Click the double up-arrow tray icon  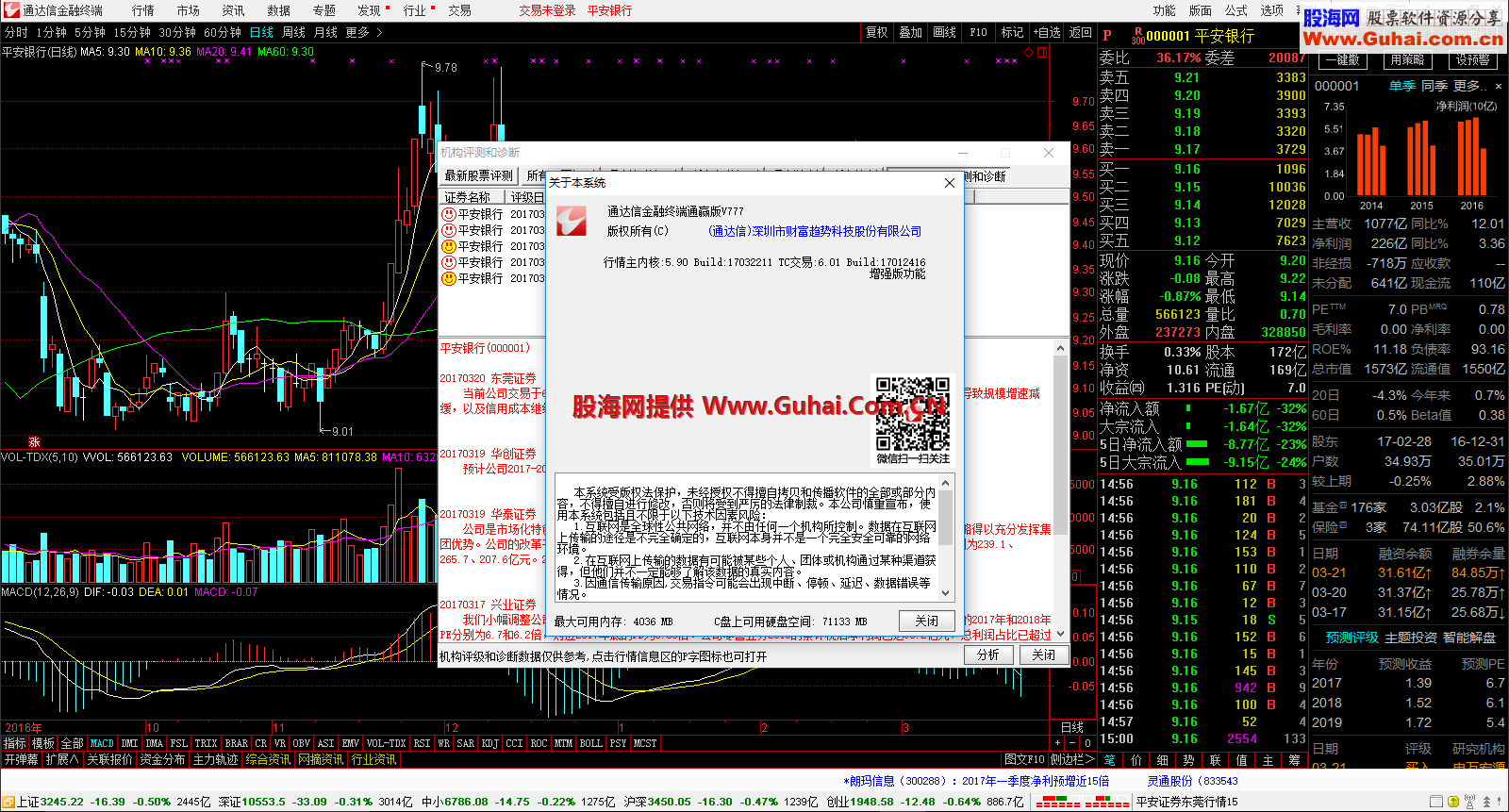point(1488,803)
